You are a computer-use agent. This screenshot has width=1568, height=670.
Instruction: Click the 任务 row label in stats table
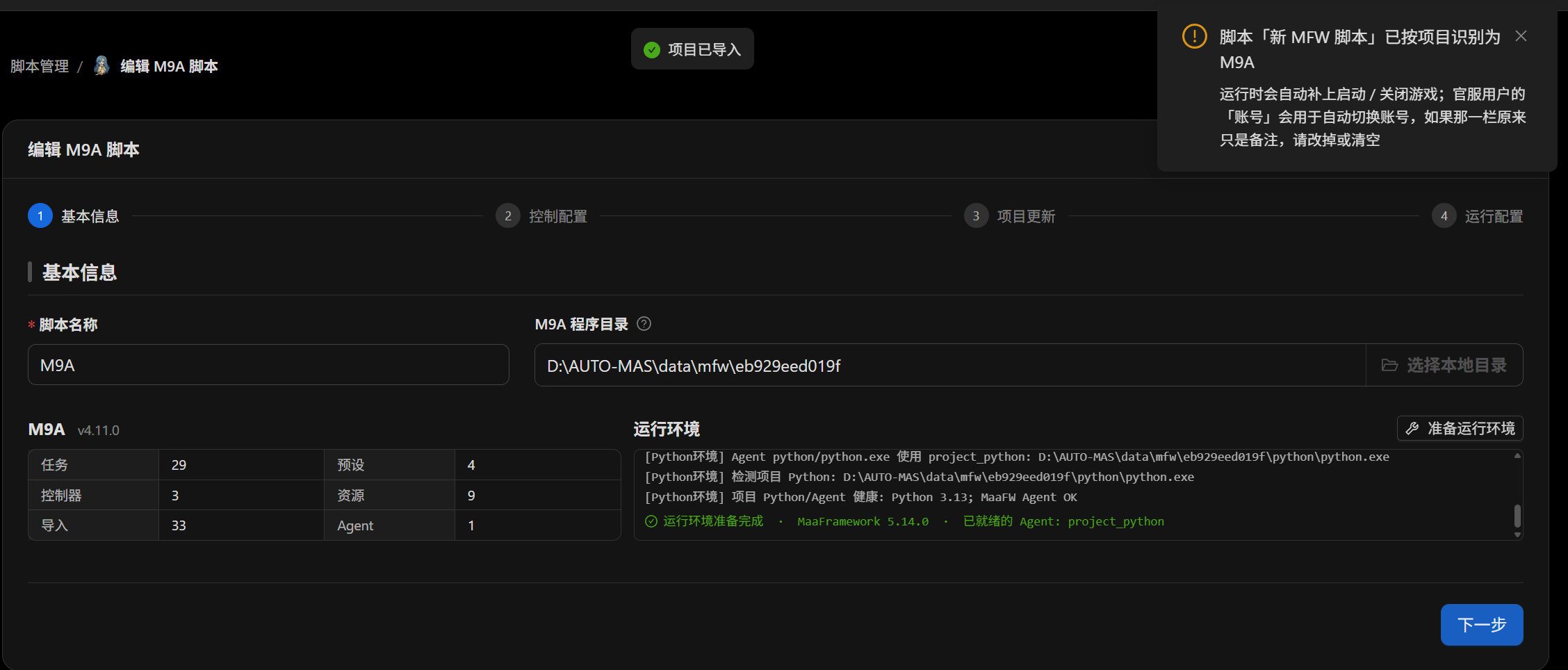click(x=54, y=465)
